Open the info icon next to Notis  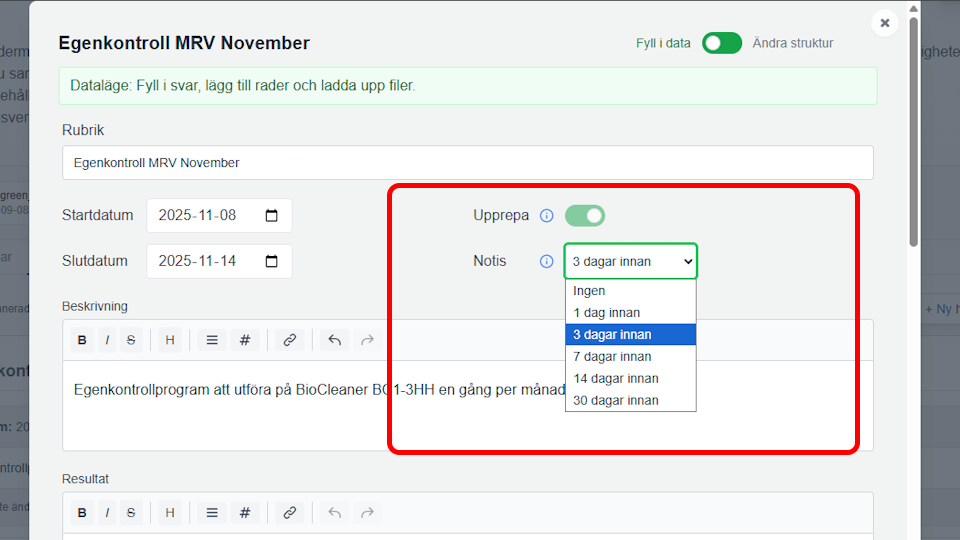point(547,261)
